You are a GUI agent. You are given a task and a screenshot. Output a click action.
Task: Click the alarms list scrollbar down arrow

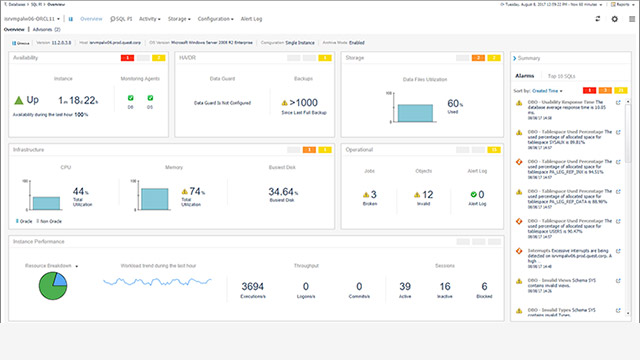628,313
